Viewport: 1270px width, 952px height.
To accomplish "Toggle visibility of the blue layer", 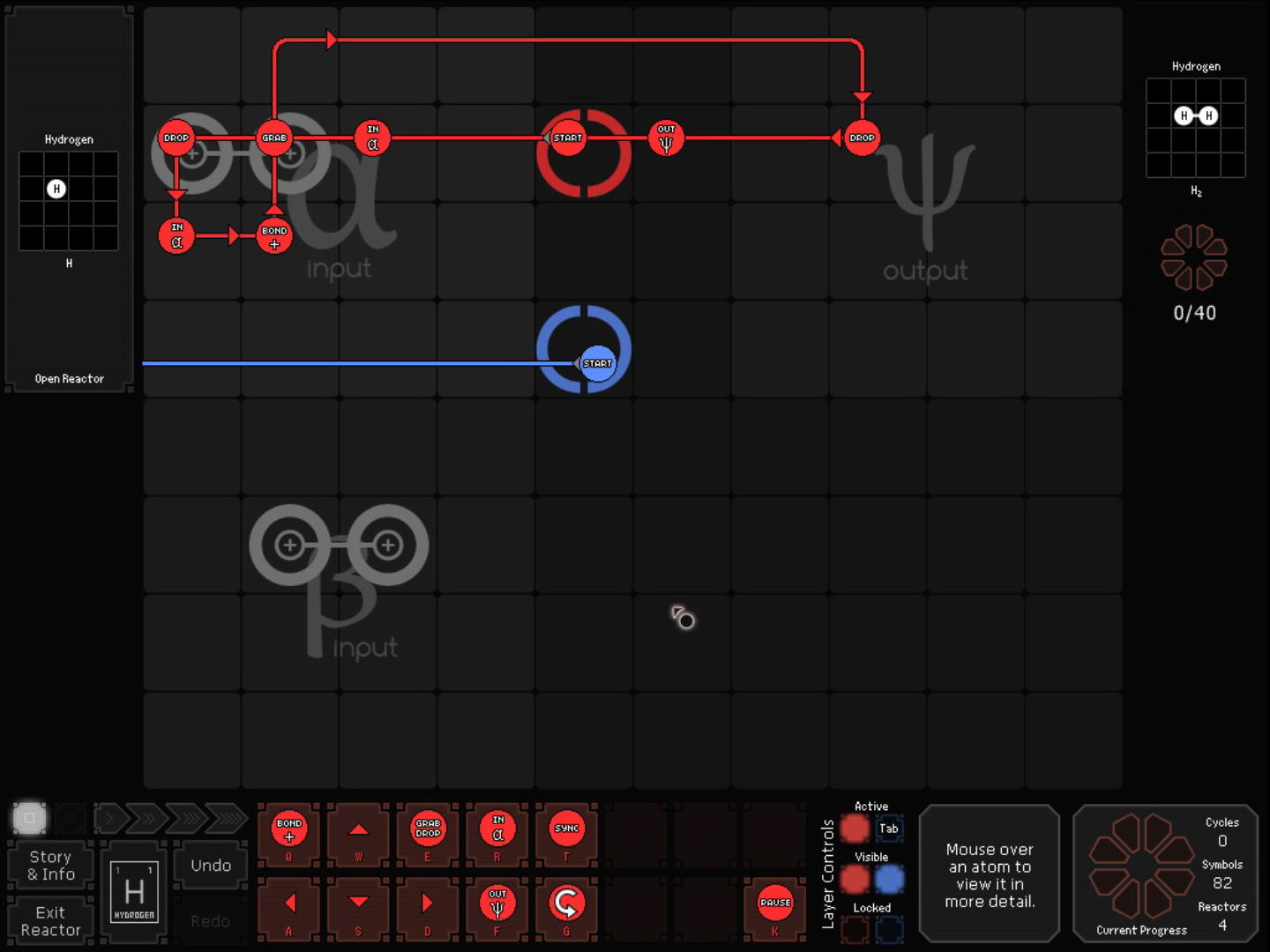I will (889, 879).
